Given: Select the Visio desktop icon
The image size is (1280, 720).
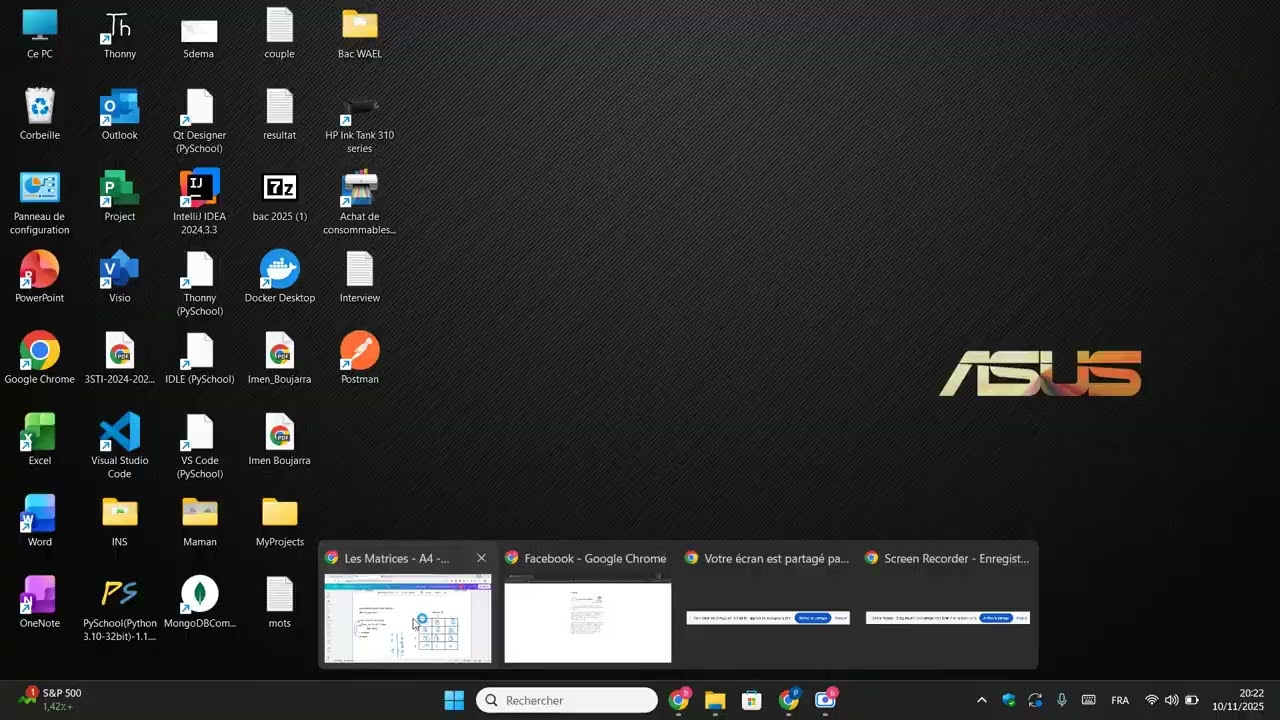Looking at the screenshot, I should coord(119,277).
